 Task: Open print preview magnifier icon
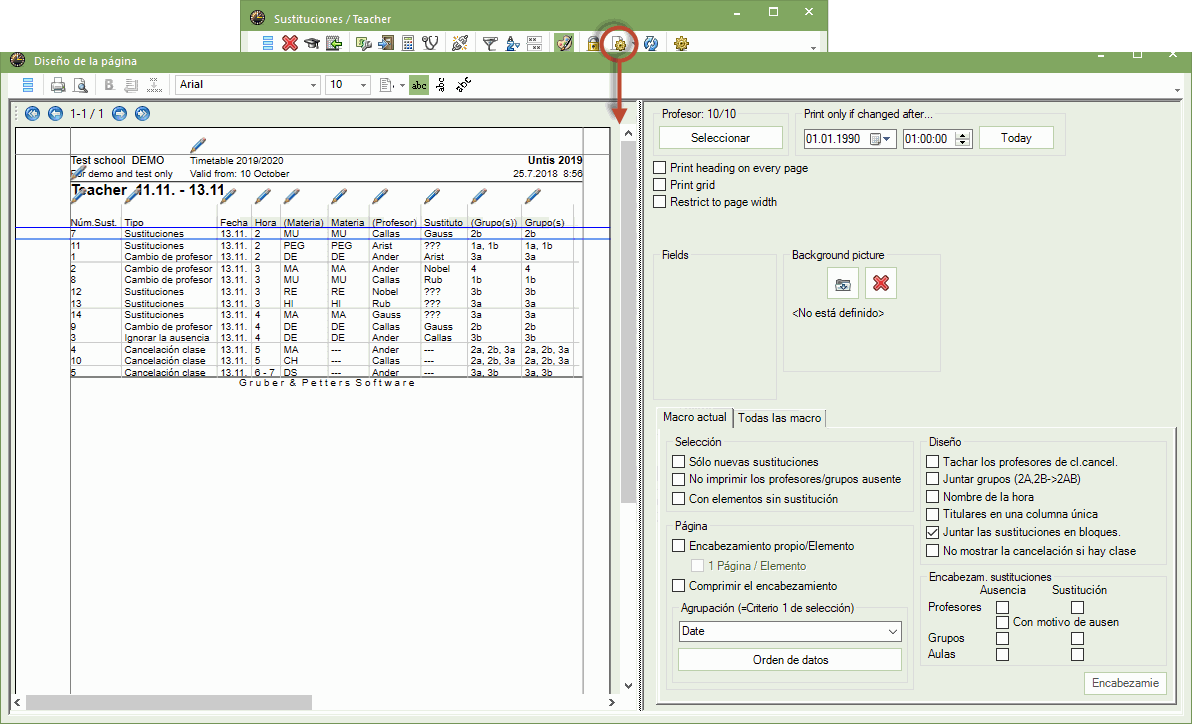point(80,85)
